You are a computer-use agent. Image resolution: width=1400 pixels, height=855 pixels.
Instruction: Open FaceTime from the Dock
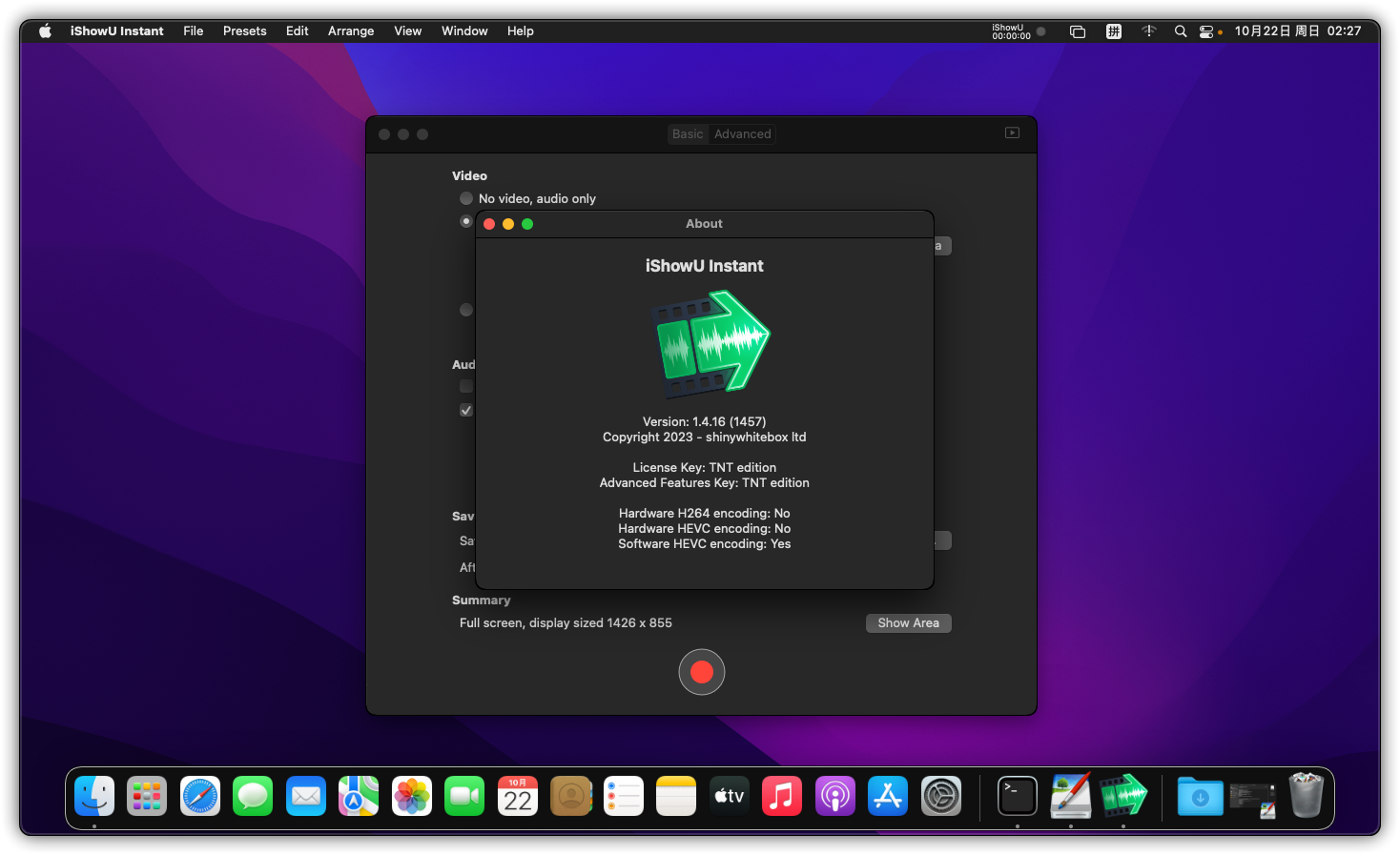tap(464, 796)
